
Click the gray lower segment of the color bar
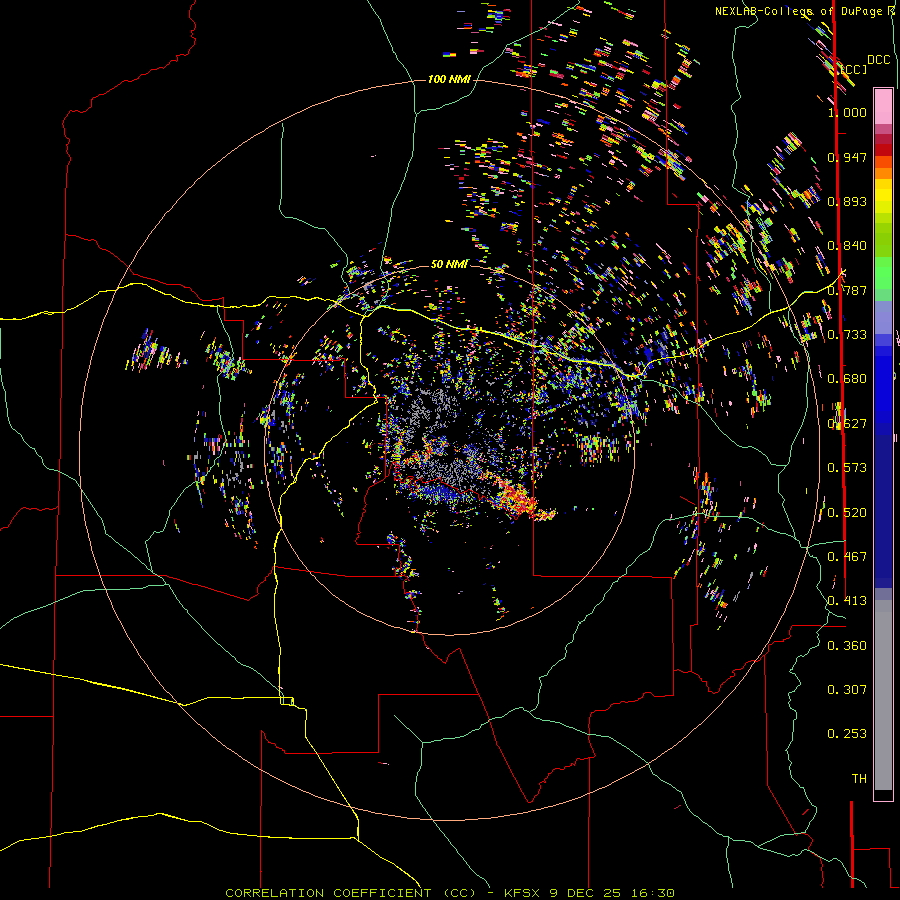(x=883, y=695)
